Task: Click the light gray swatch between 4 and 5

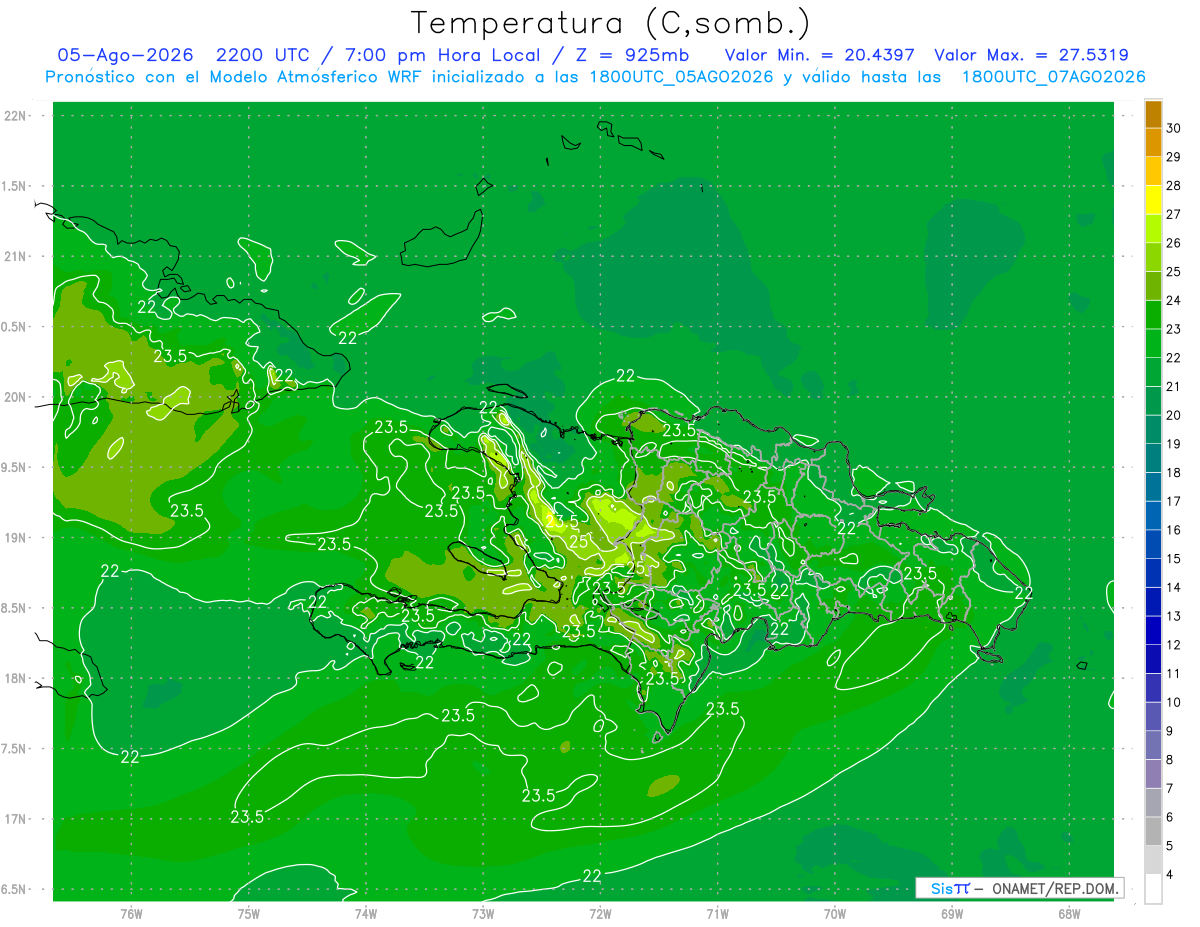Action: pos(1153,861)
